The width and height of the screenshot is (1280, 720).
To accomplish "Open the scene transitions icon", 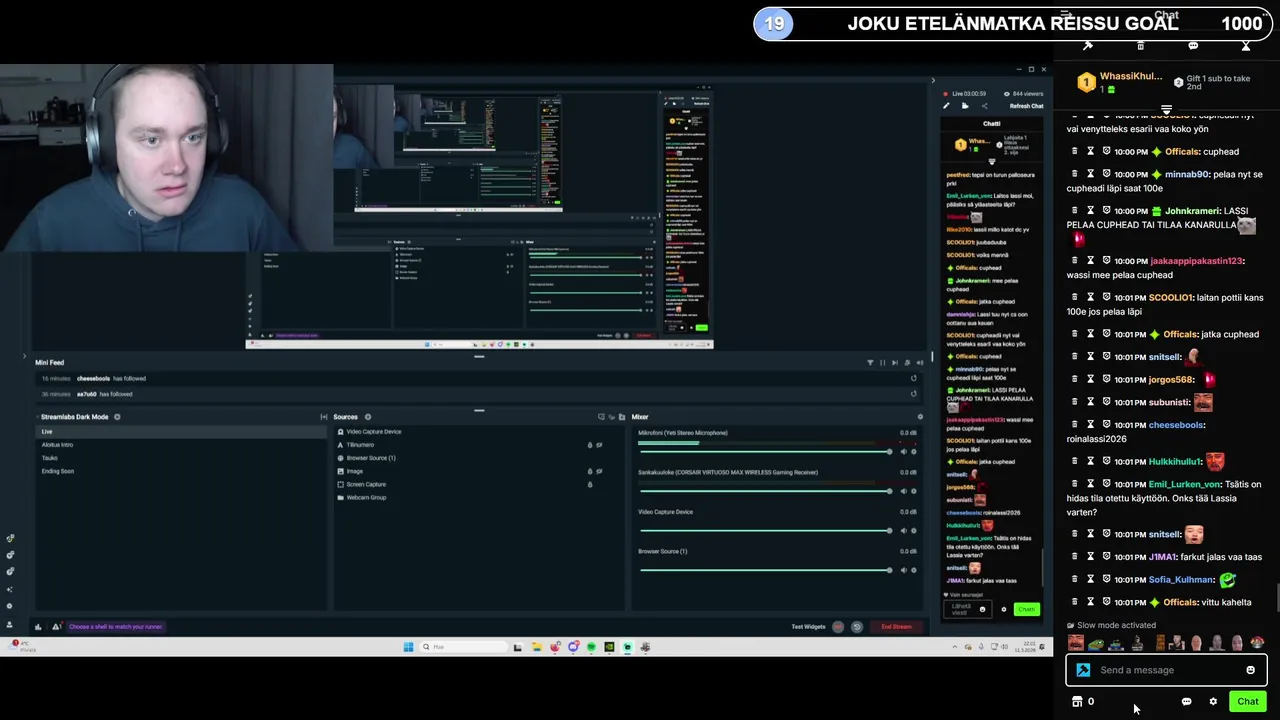I will (x=324, y=417).
